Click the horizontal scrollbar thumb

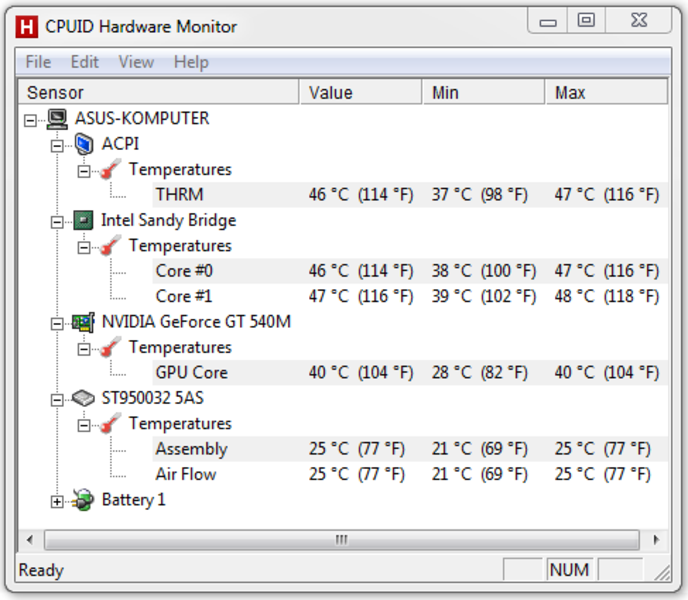click(x=341, y=539)
